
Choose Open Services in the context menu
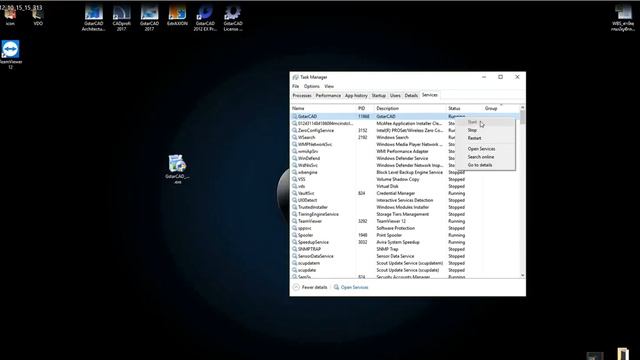pyautogui.click(x=485, y=149)
